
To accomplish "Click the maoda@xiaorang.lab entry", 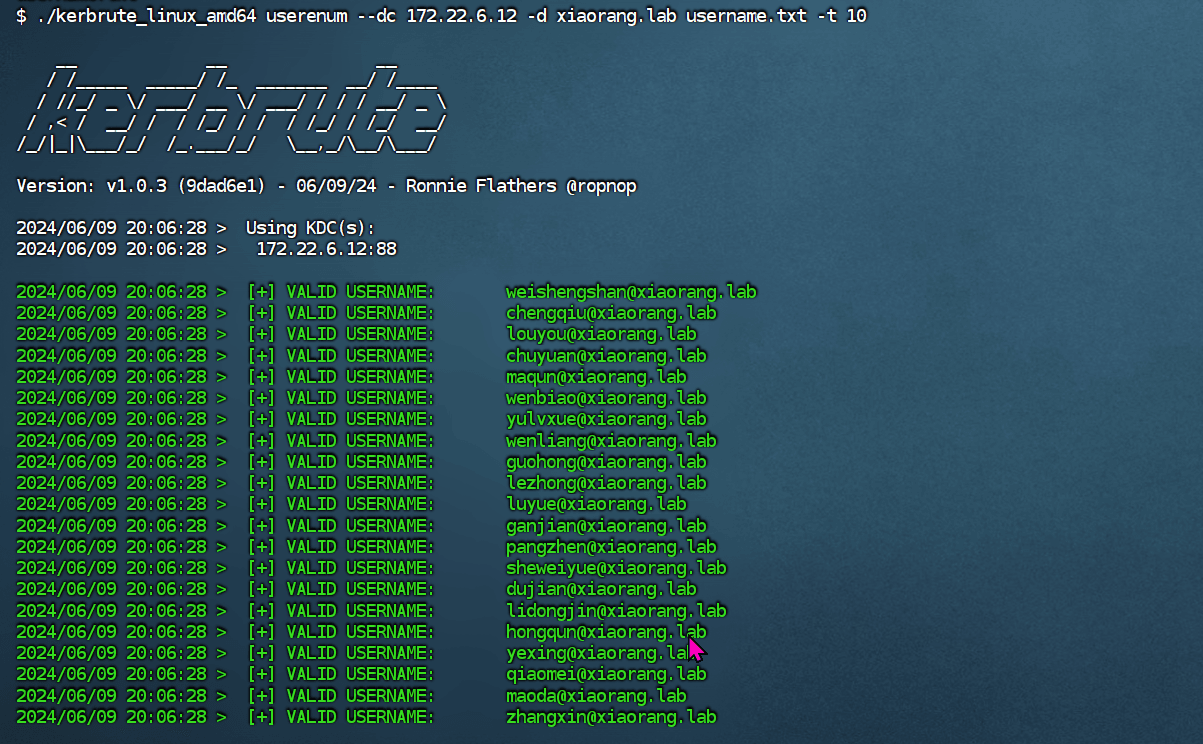I will coord(595,695).
